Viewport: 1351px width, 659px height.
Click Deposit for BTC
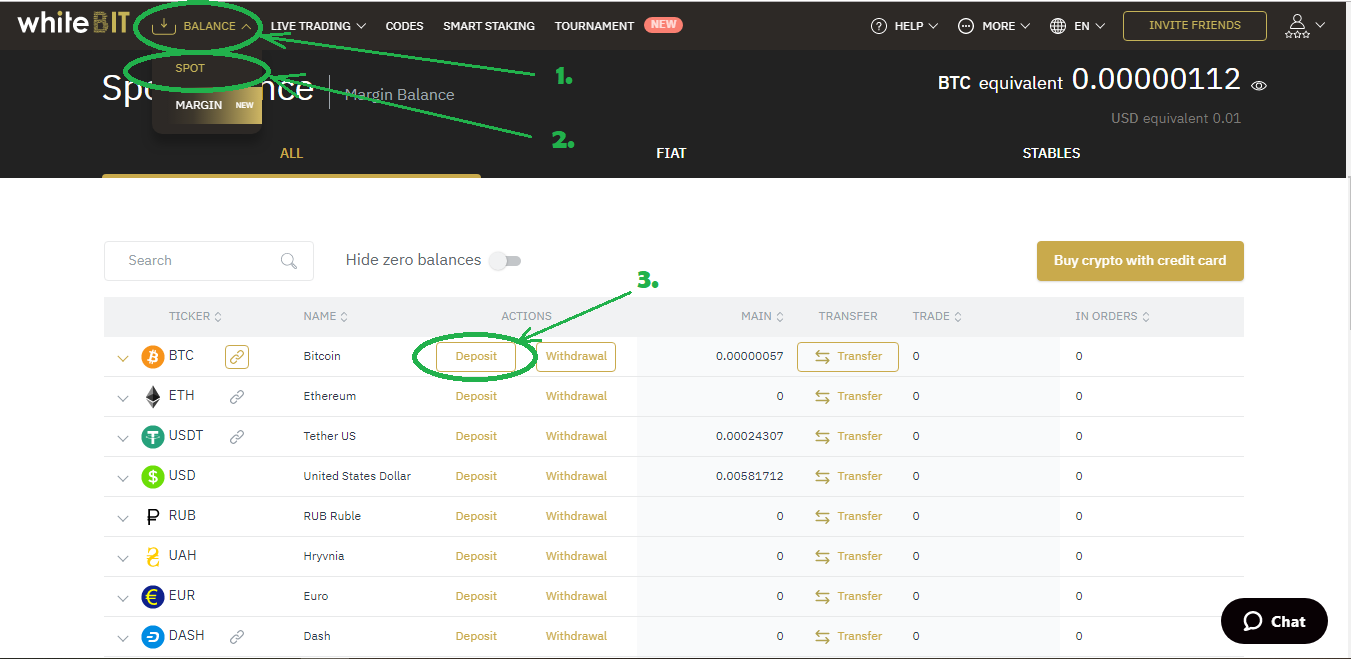pyautogui.click(x=476, y=356)
